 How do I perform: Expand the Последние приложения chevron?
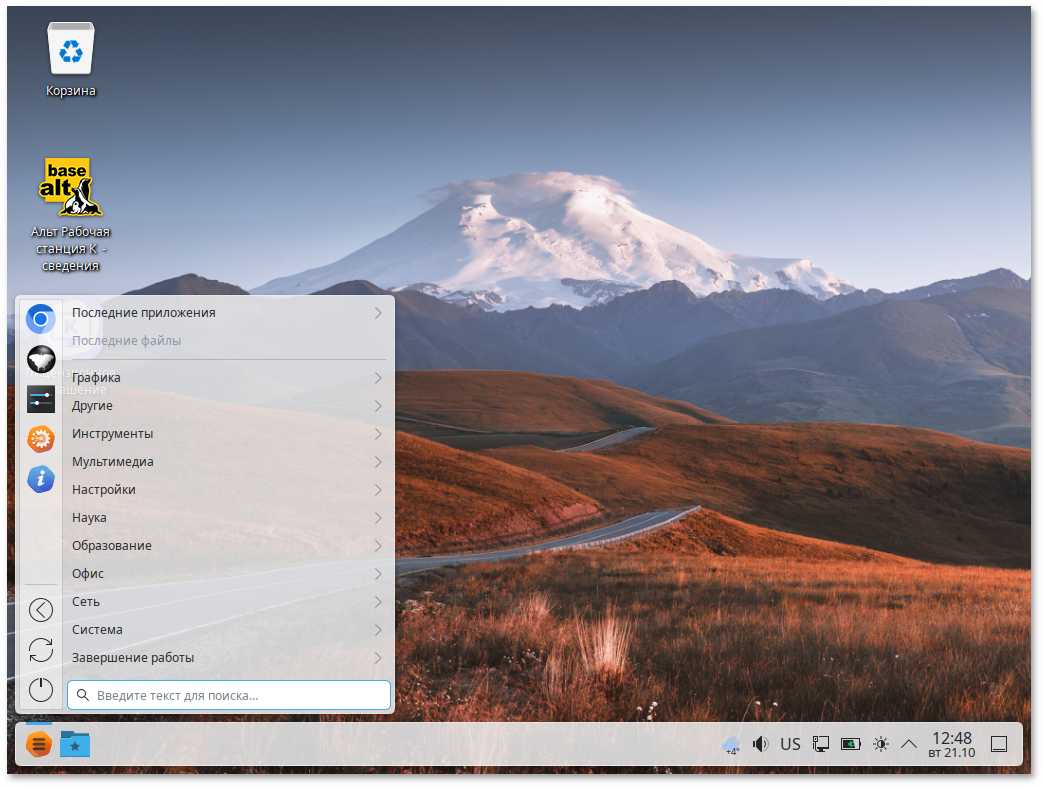(x=378, y=313)
